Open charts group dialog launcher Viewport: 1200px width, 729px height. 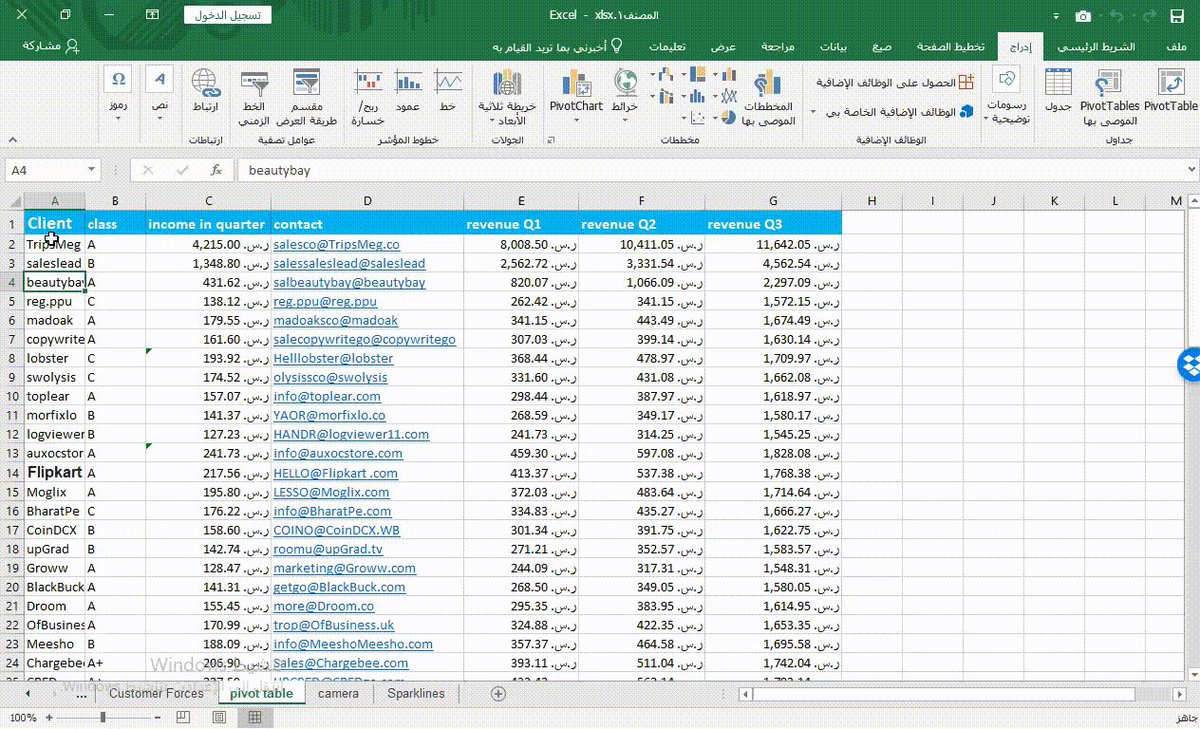point(549,140)
